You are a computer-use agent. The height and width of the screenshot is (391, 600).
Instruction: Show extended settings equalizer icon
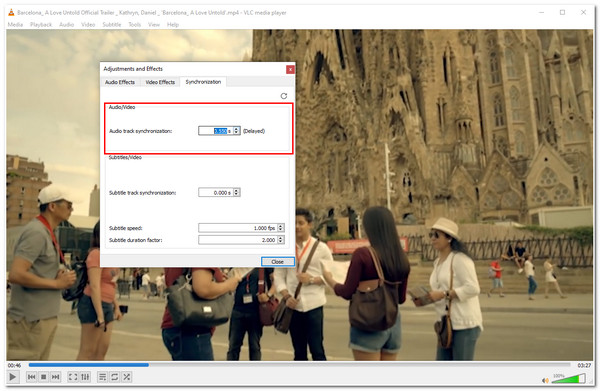click(85, 377)
